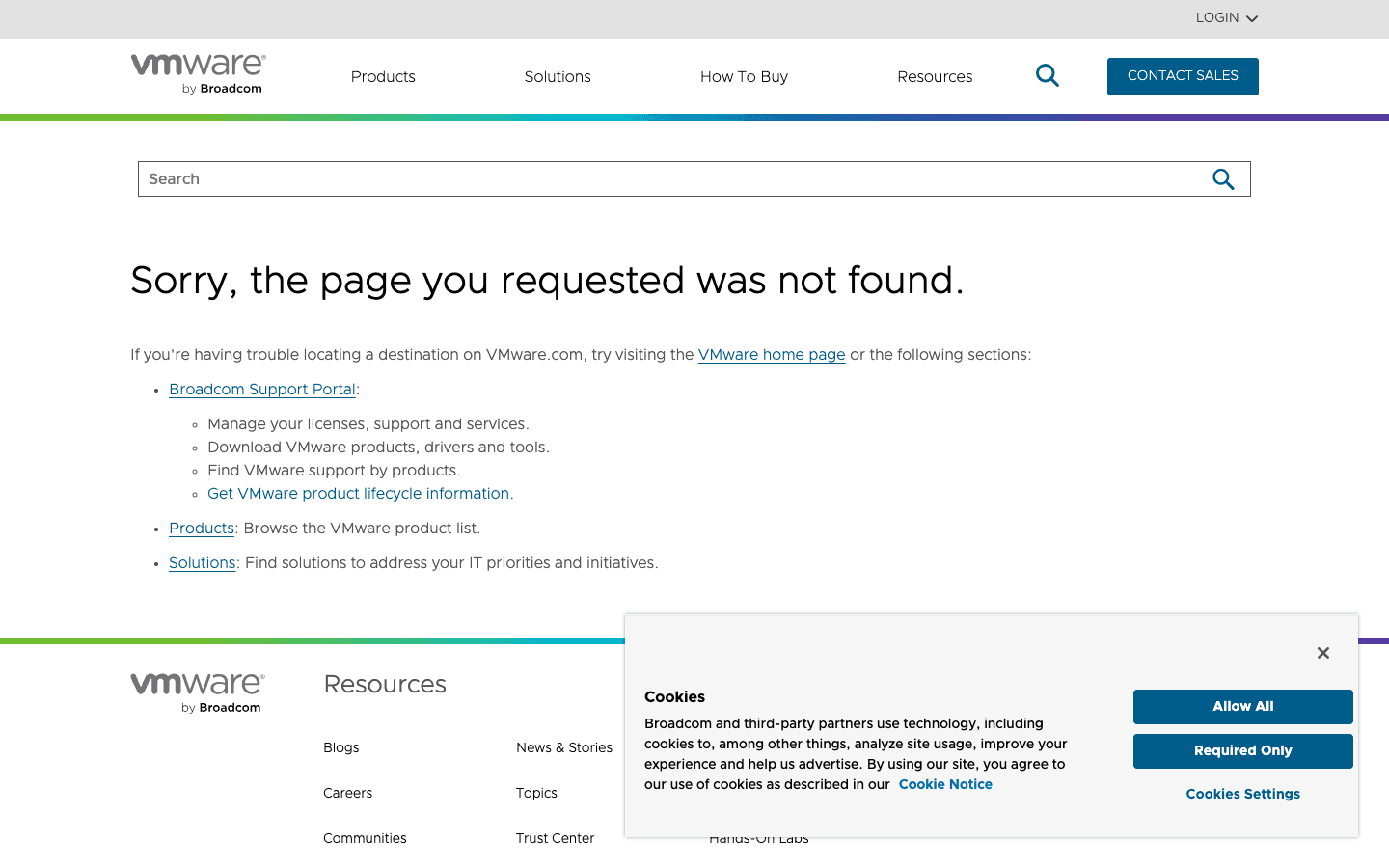Open the Resources menu
The image size is (1389, 868).
coord(935,77)
